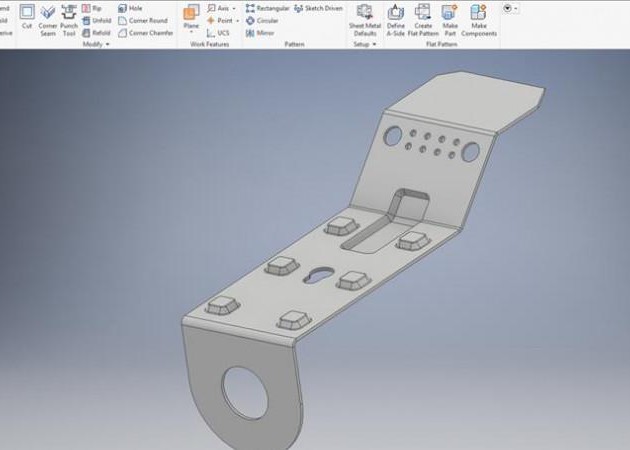The width and height of the screenshot is (630, 450).
Task: Use the Mirror command
Action: point(260,32)
